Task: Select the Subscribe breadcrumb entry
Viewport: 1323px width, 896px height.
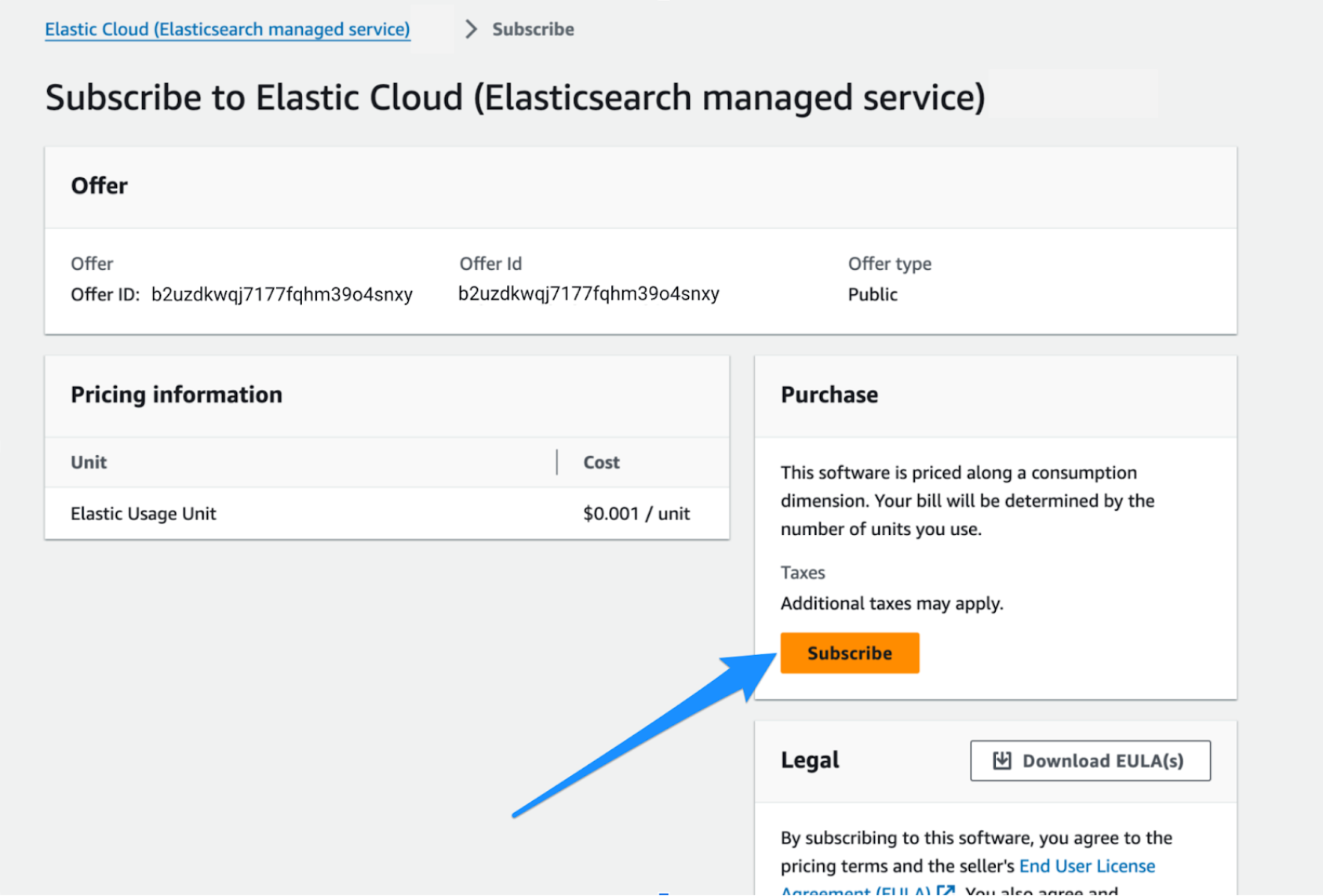Action: coord(533,29)
